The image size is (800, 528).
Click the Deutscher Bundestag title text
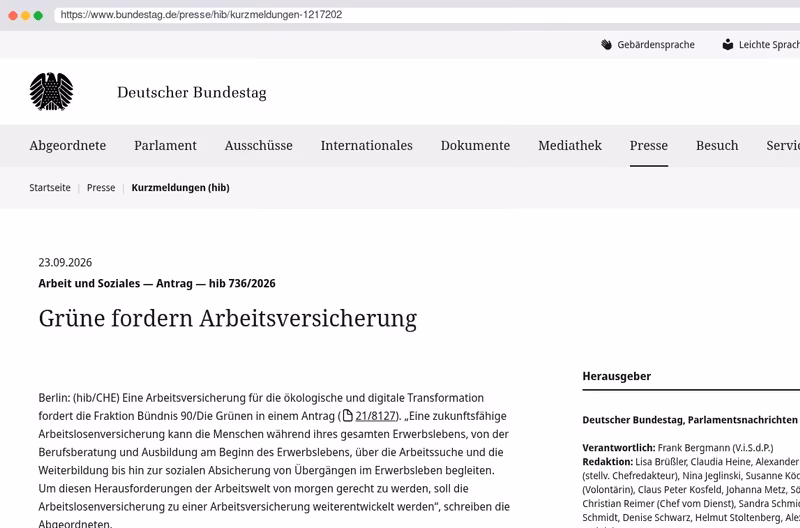192,92
